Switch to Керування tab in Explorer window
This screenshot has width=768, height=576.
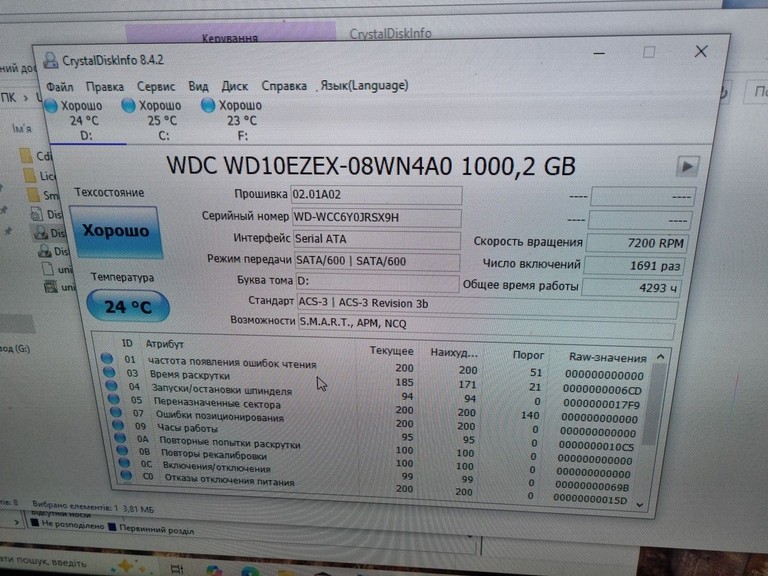(x=230, y=37)
